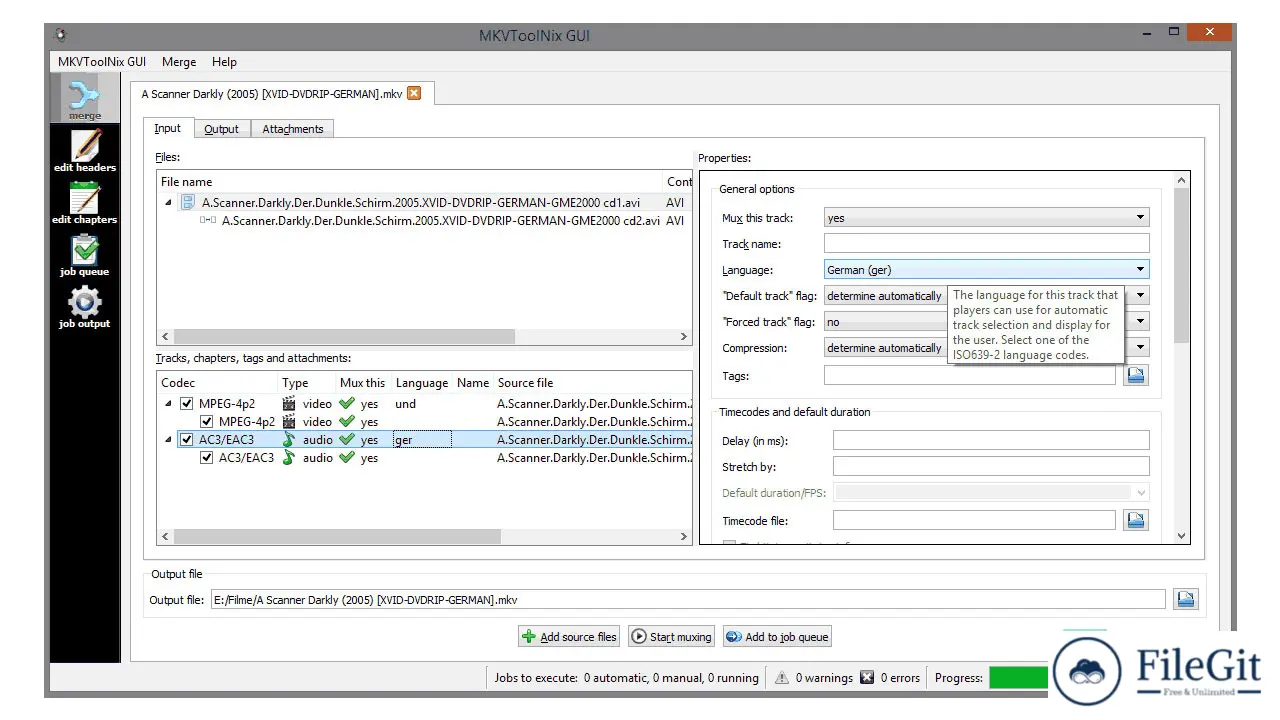Viewport: 1280px width, 720px height.
Task: Click the Add source files button
Action: point(569,637)
